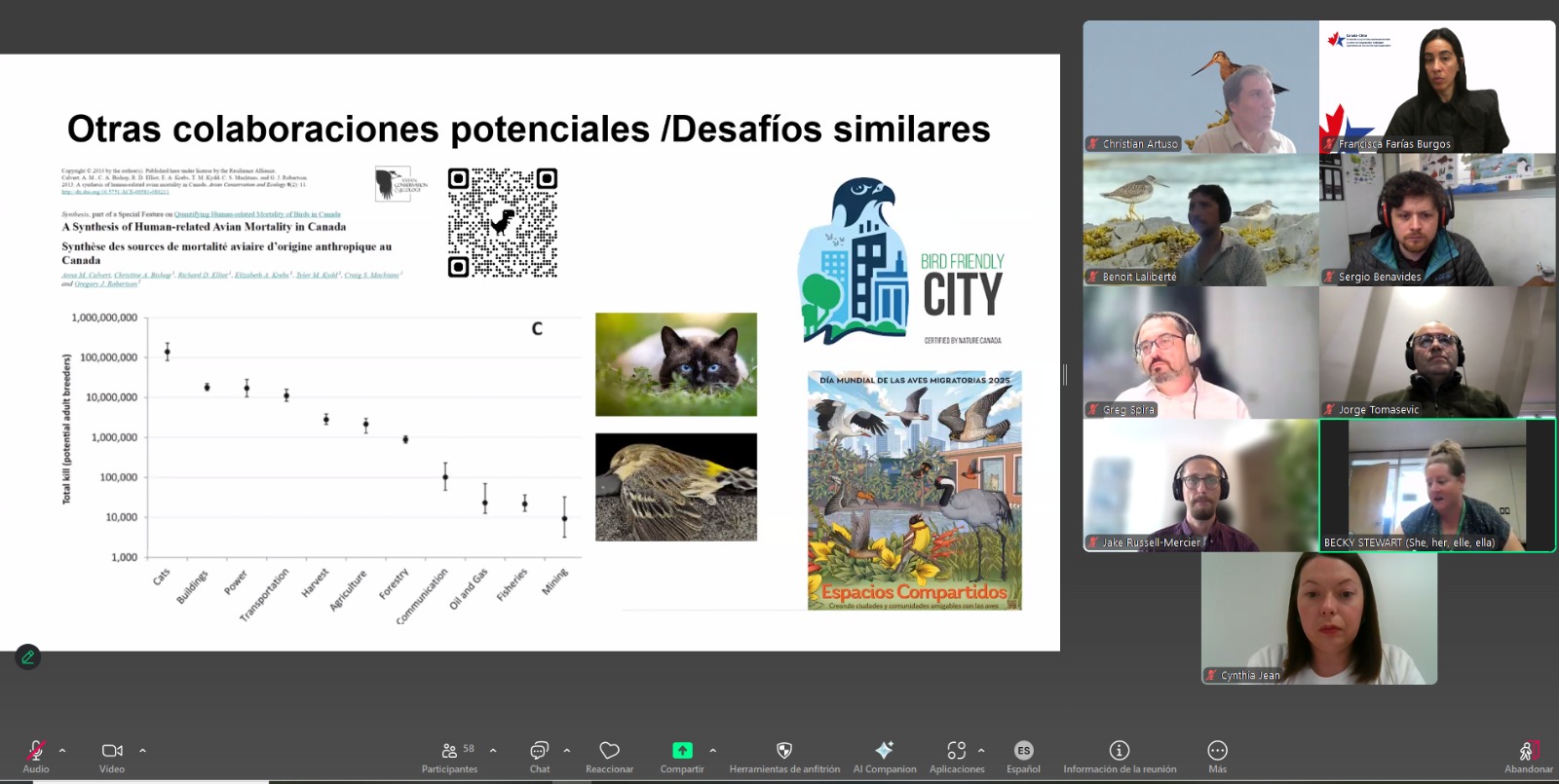Image resolution: width=1559 pixels, height=784 pixels.
Task: Expand the Aplicaciones options arrow
Action: click(x=981, y=751)
